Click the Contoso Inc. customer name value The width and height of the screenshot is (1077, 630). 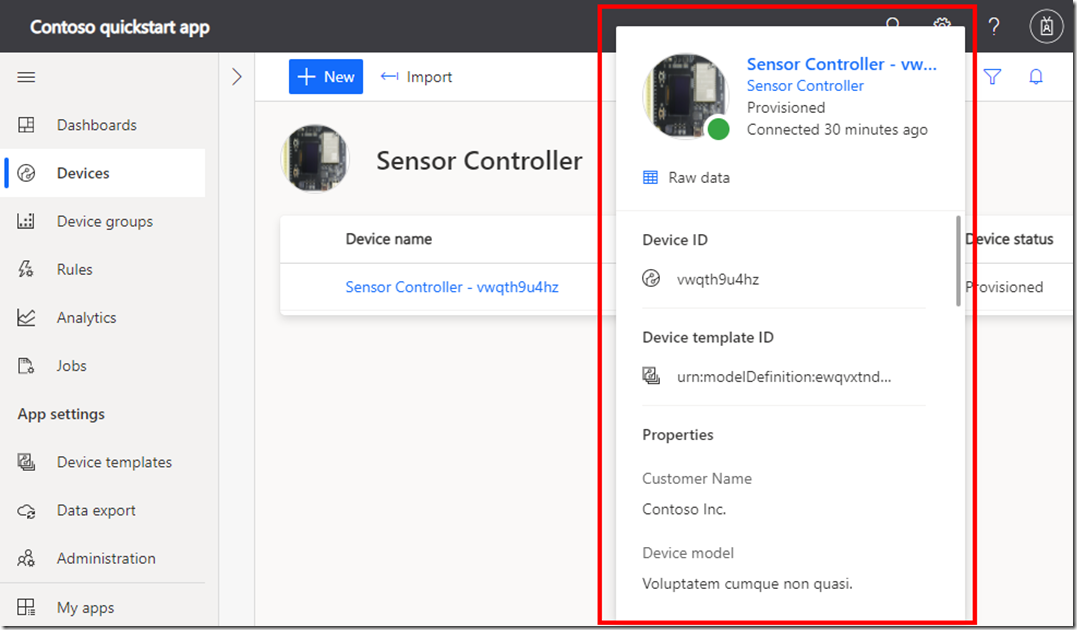pos(684,509)
